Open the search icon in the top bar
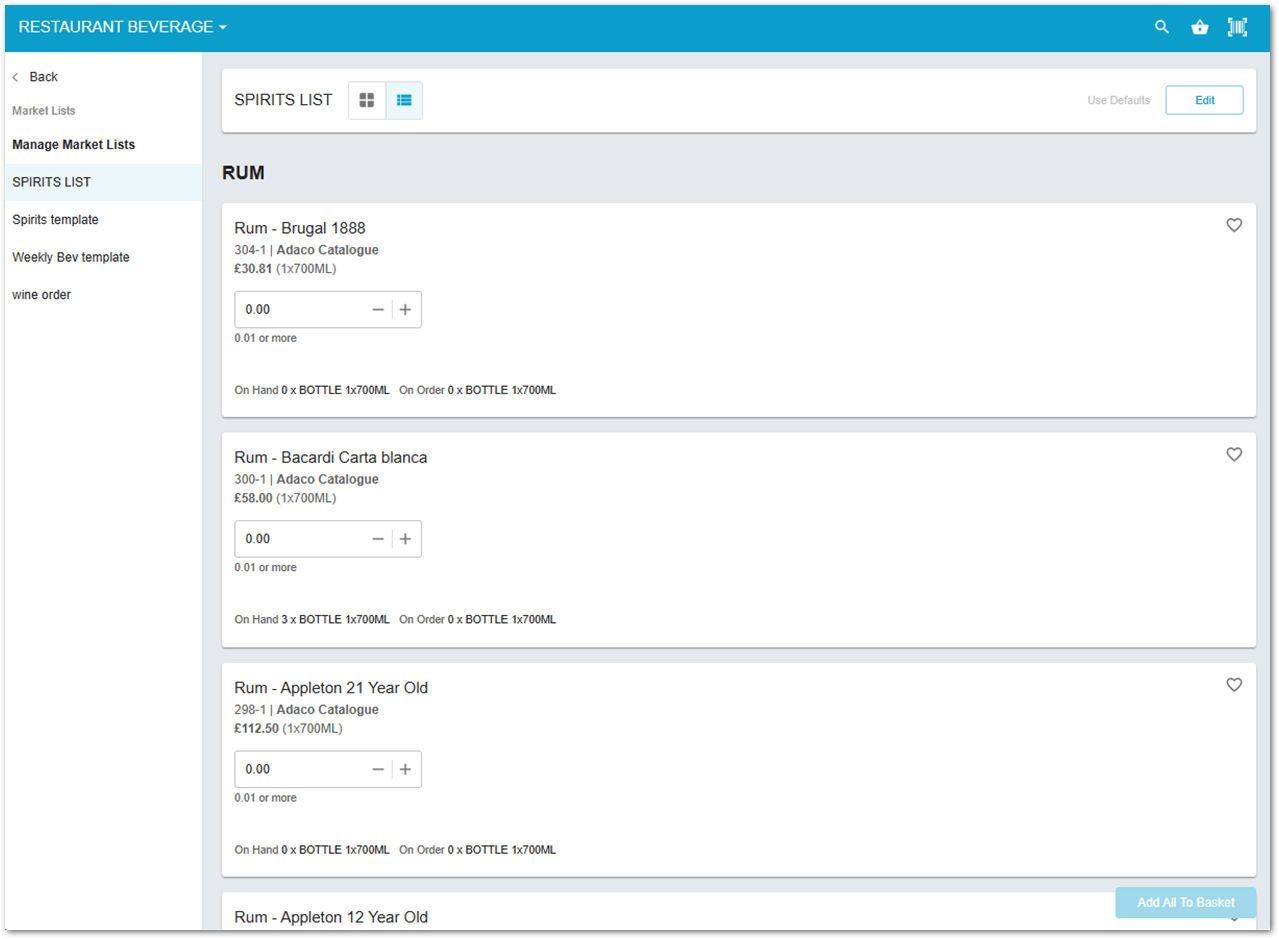The image size is (1279, 939). [1161, 27]
